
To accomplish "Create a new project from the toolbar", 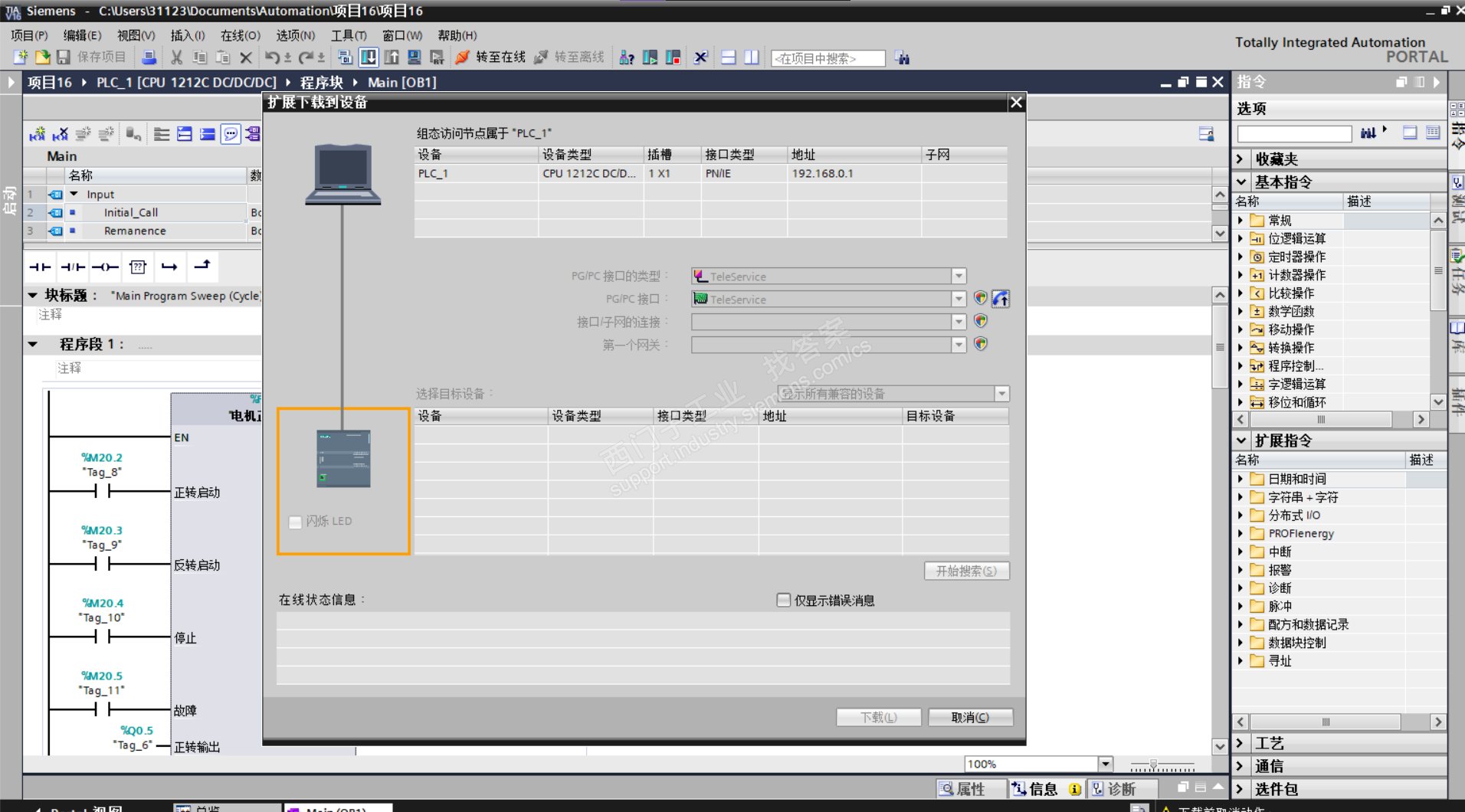I will 21,57.
